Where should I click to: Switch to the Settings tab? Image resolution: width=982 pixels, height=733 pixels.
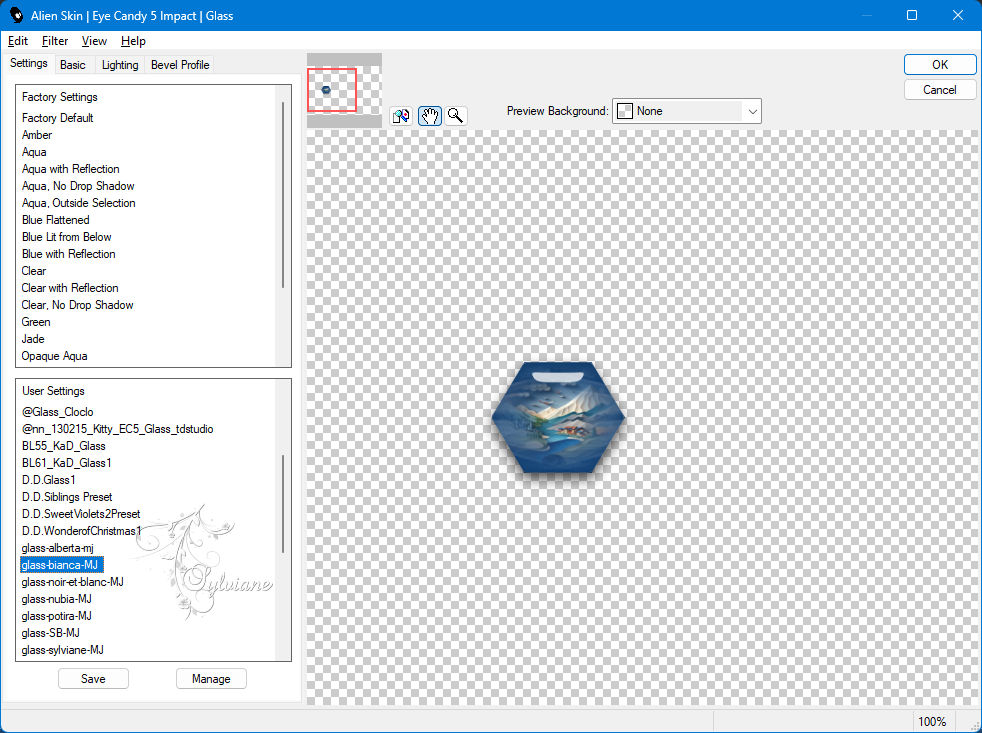pyautogui.click(x=29, y=63)
